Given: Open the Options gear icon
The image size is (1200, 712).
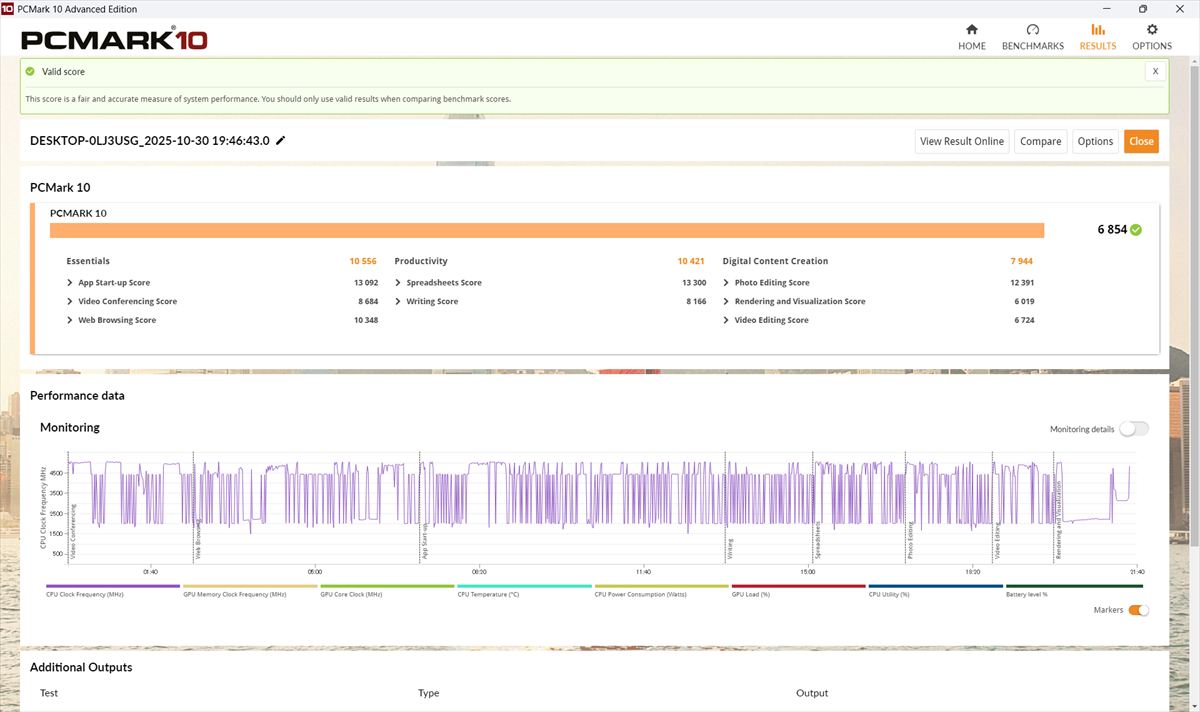Looking at the screenshot, I should click(1151, 30).
